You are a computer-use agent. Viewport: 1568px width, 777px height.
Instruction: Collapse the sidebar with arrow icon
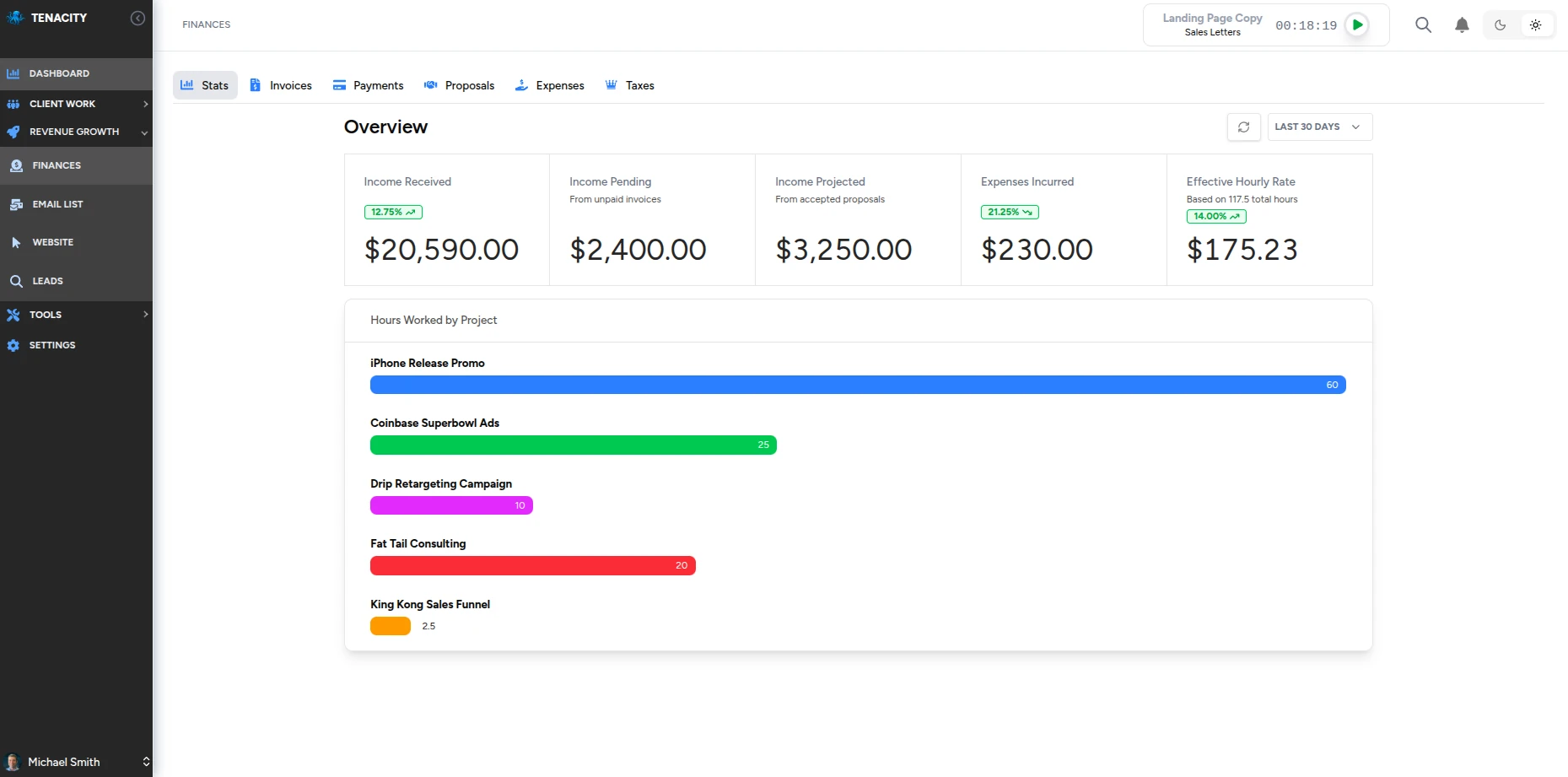137,19
